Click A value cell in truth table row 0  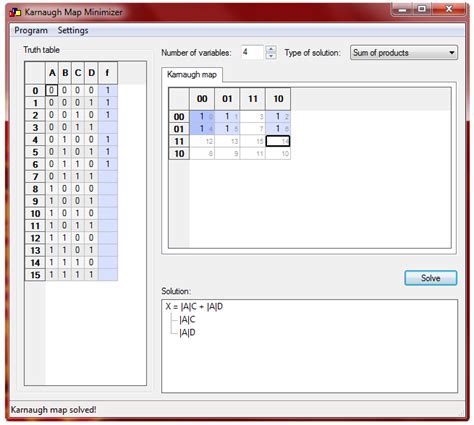(x=52, y=90)
